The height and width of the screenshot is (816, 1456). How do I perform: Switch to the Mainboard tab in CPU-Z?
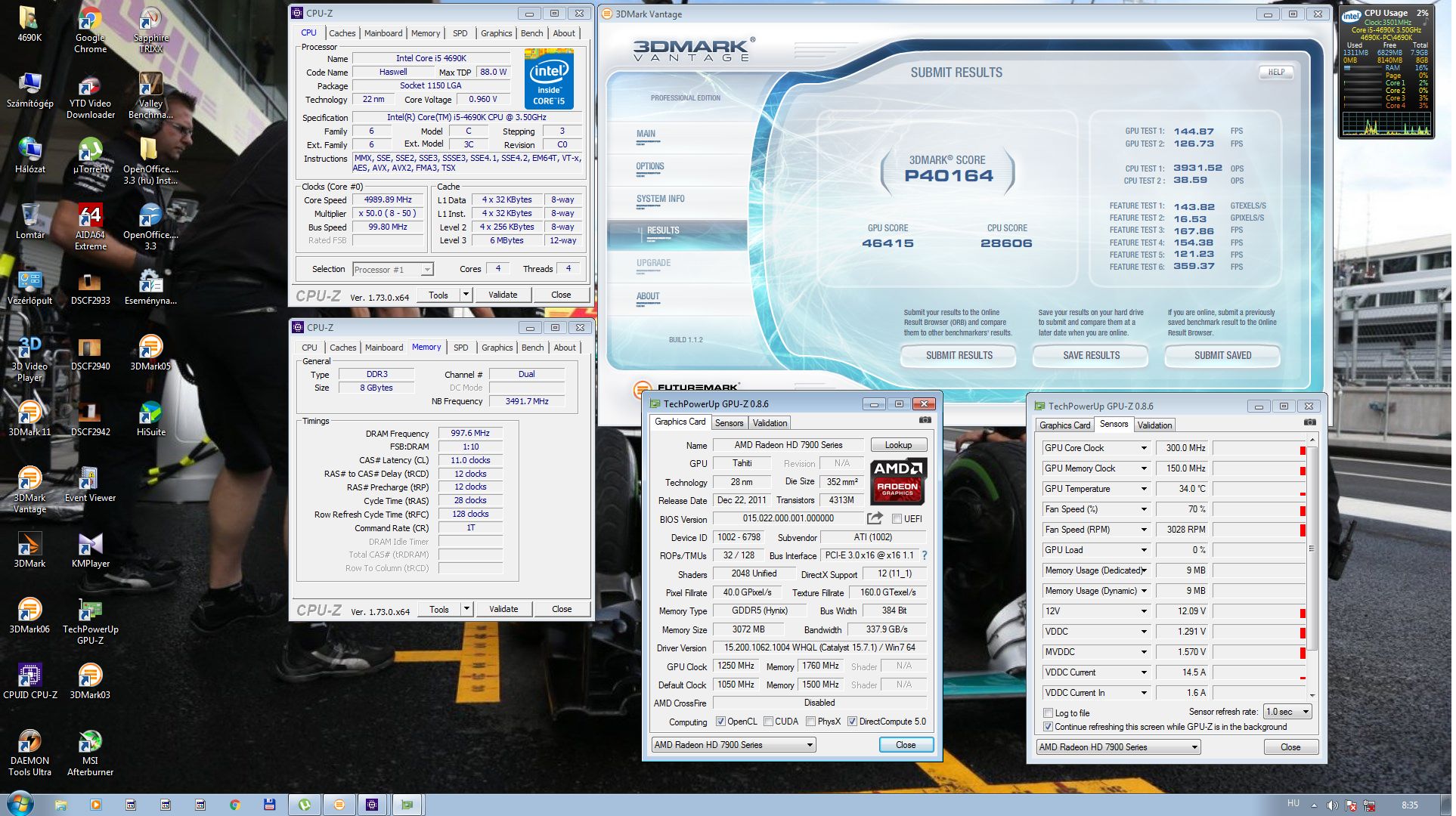383,33
